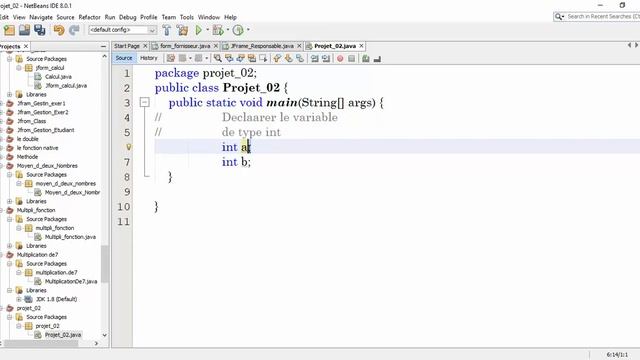
Task: Click Stop Macro Recording icon
Action: pos(351,59)
